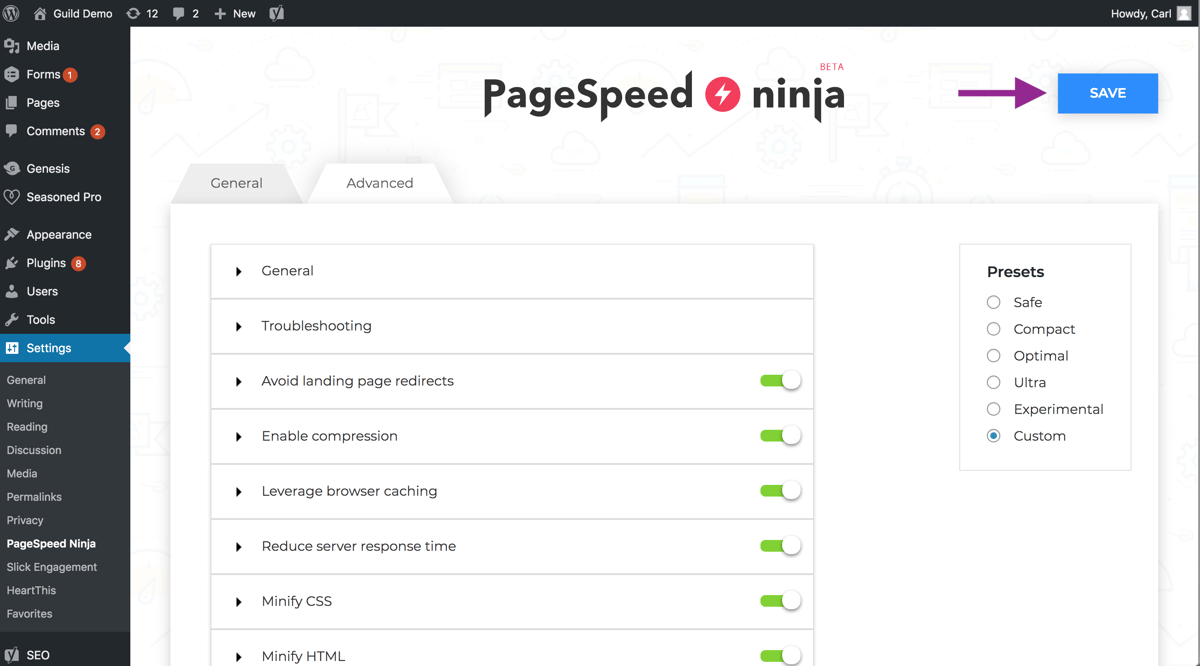1200x666 pixels.
Task: Turn off the Enable compression switch
Action: point(781,436)
